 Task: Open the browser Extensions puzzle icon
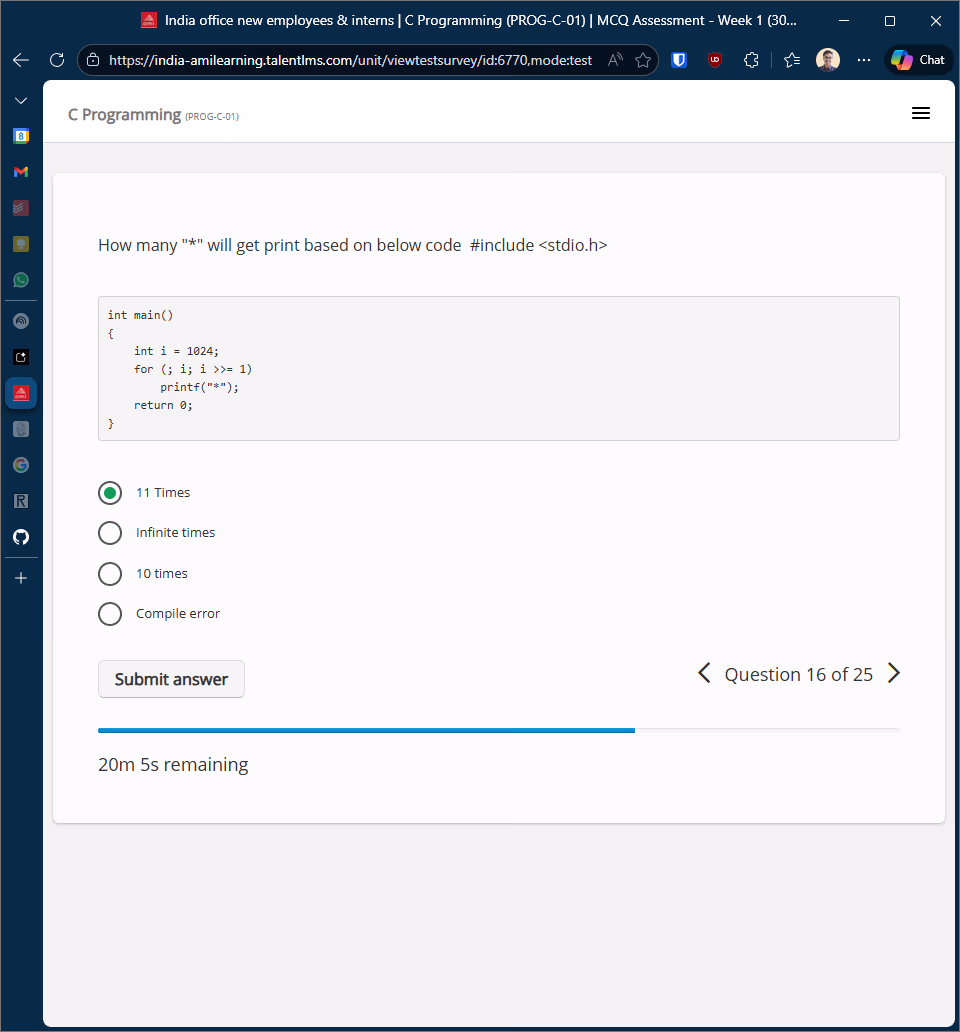click(752, 60)
